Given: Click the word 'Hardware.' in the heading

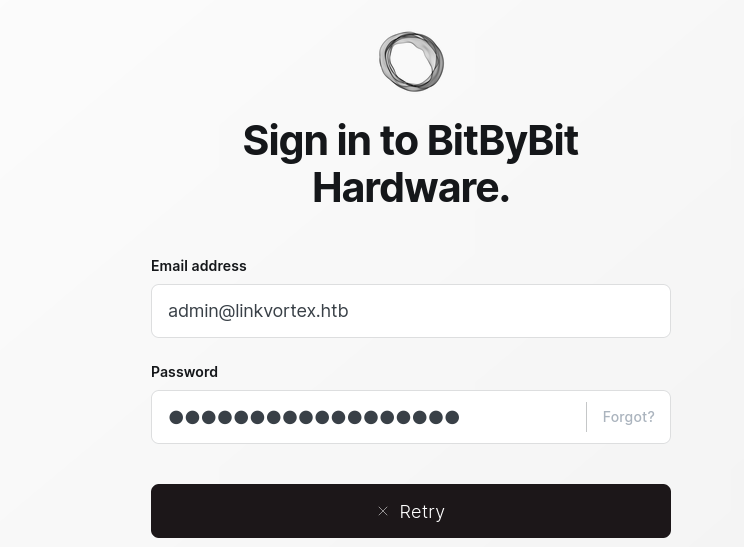Looking at the screenshot, I should (x=411, y=188).
